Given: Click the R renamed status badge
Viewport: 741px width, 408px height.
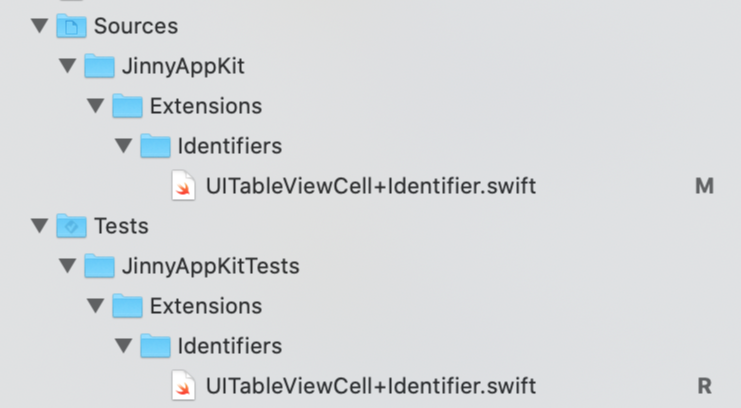Looking at the screenshot, I should pos(705,386).
